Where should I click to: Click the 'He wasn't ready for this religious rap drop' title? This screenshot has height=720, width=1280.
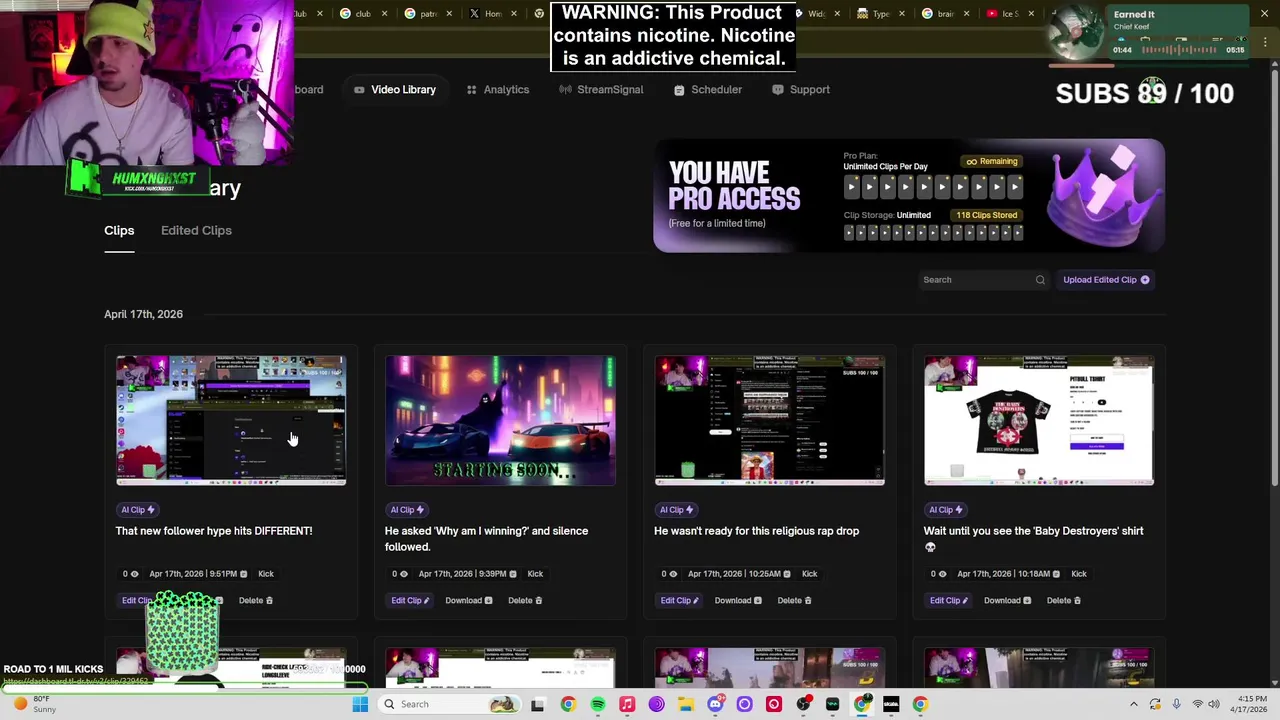point(756,531)
